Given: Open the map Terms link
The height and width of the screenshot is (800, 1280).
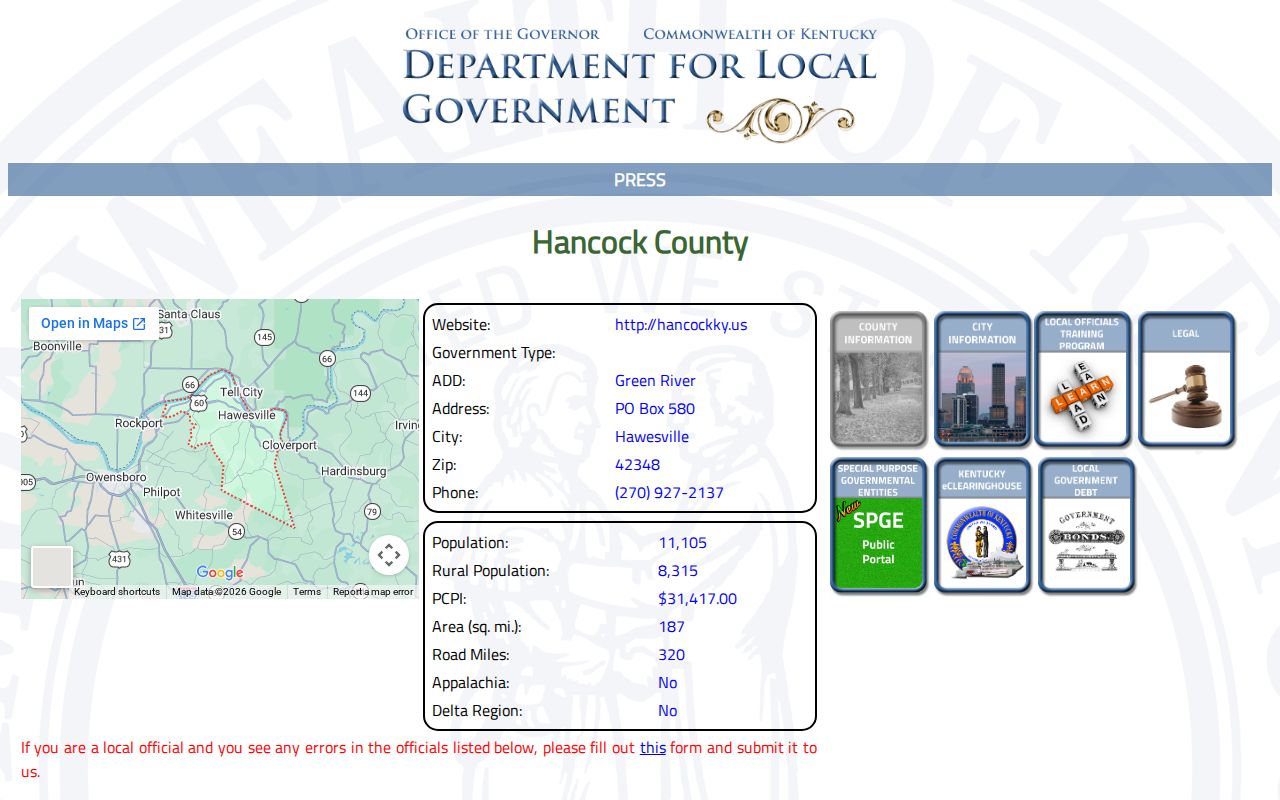Looking at the screenshot, I should 307,592.
